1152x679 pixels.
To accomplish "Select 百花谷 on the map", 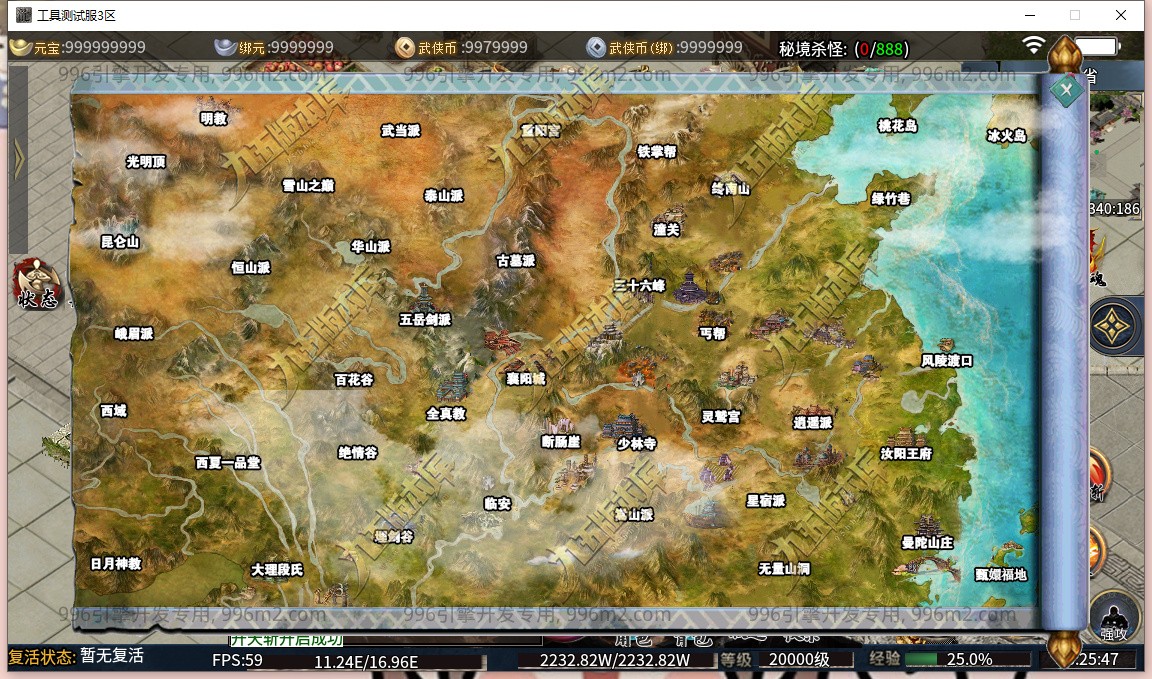I will (x=354, y=379).
